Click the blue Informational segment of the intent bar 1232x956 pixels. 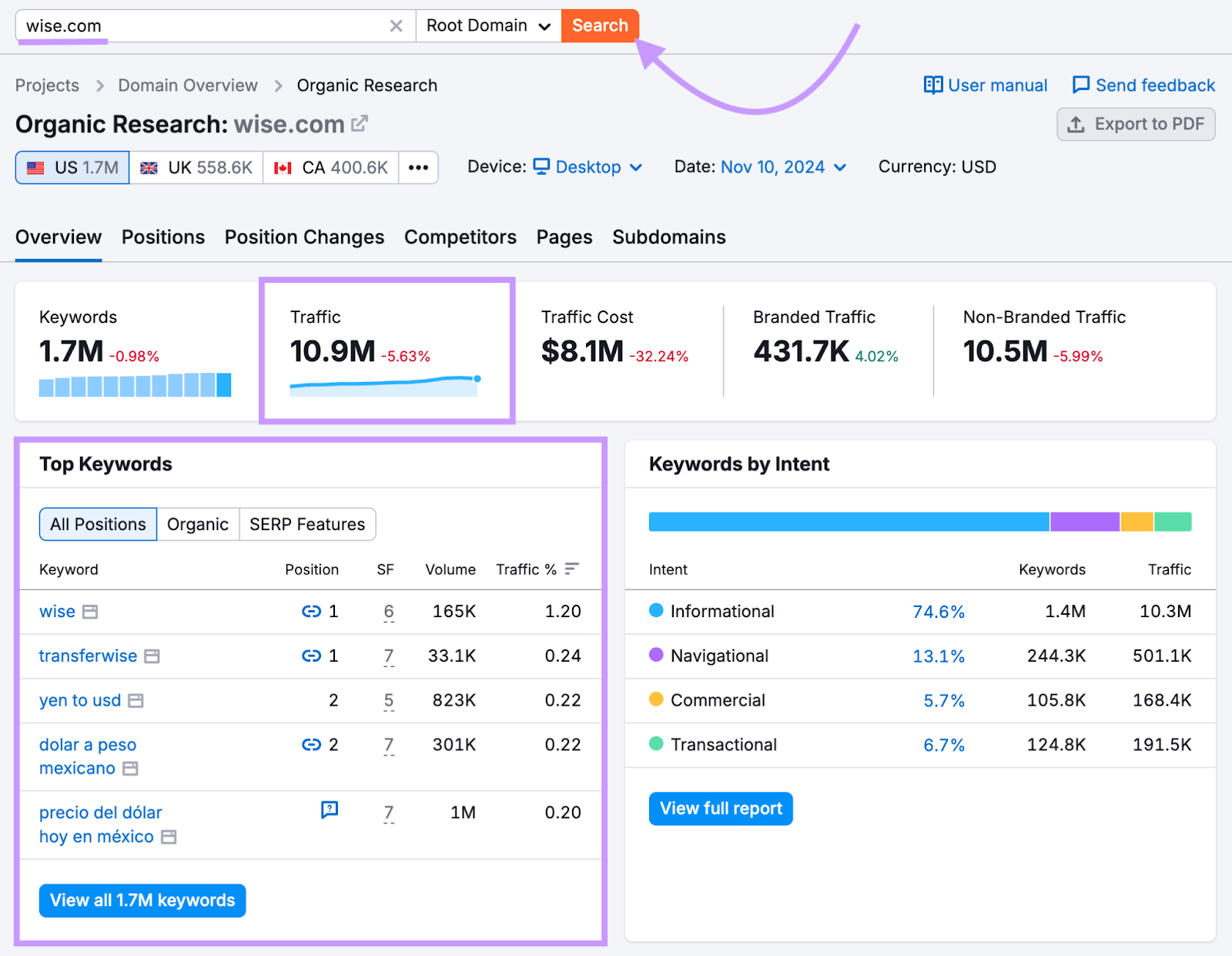[x=847, y=522]
